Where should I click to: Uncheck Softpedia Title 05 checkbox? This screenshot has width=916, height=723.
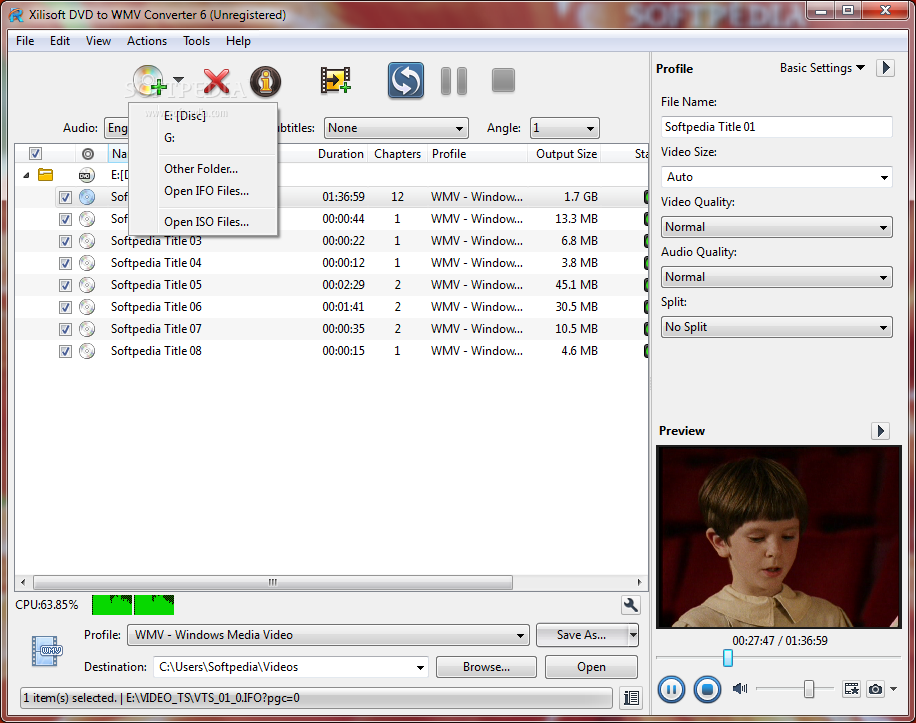65,285
